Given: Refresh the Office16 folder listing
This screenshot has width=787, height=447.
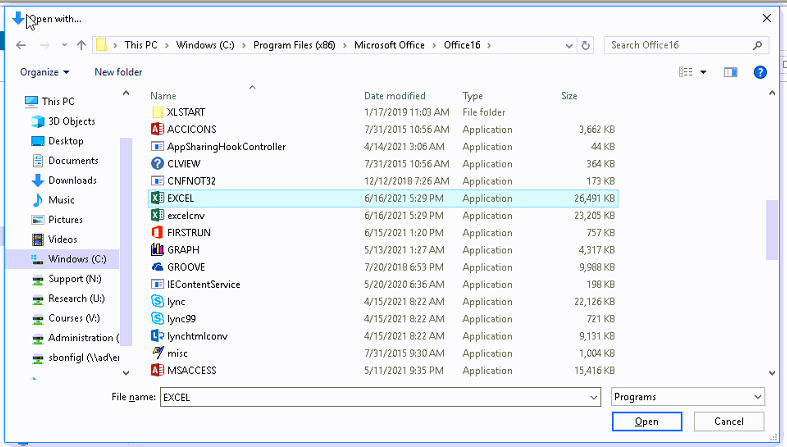Looking at the screenshot, I should coord(586,45).
